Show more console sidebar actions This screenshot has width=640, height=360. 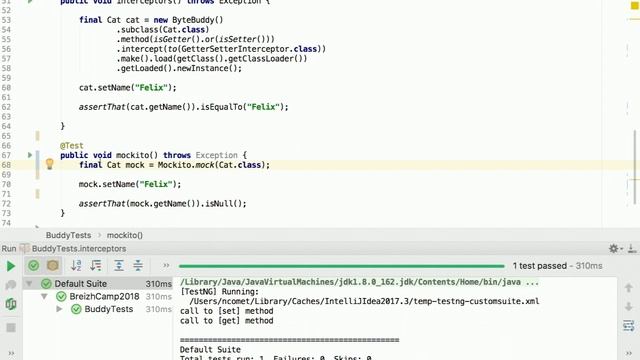point(629,353)
